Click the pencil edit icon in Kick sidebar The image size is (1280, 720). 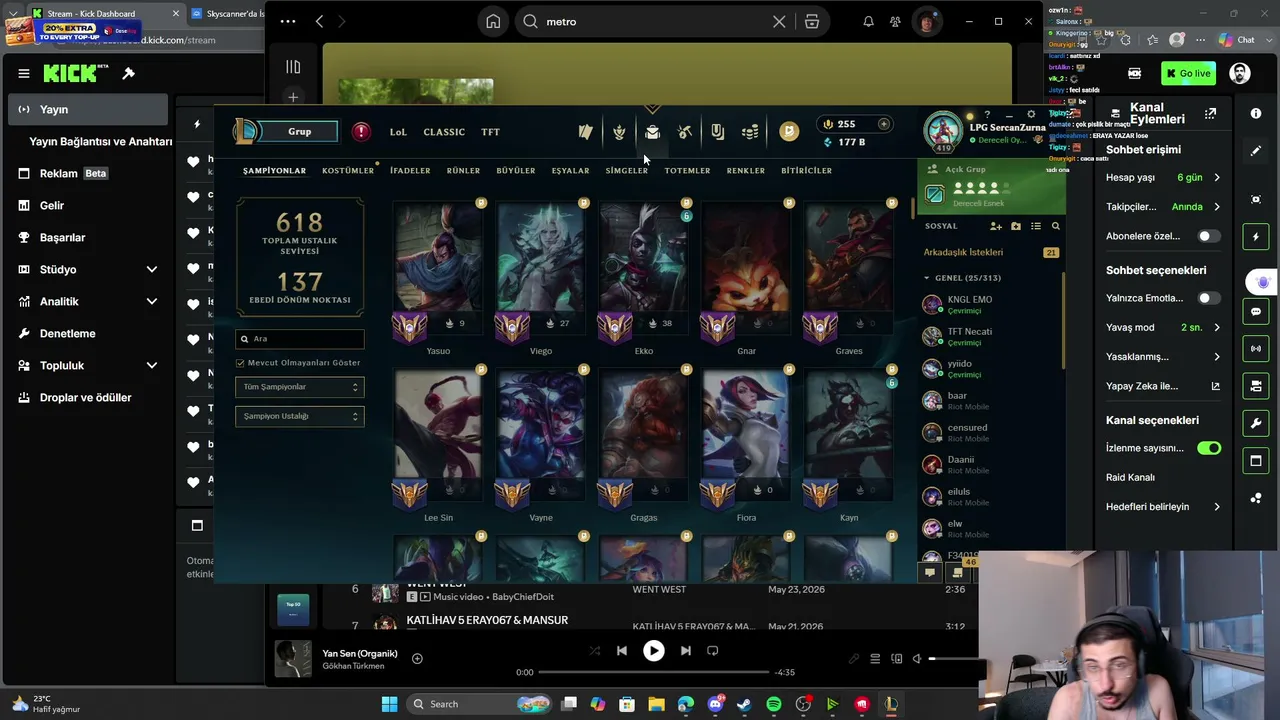[1256, 151]
